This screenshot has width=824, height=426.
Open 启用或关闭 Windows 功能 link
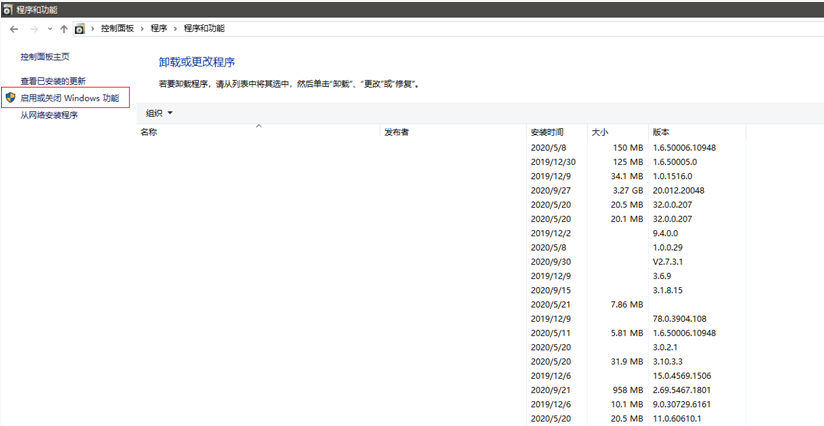70,98
